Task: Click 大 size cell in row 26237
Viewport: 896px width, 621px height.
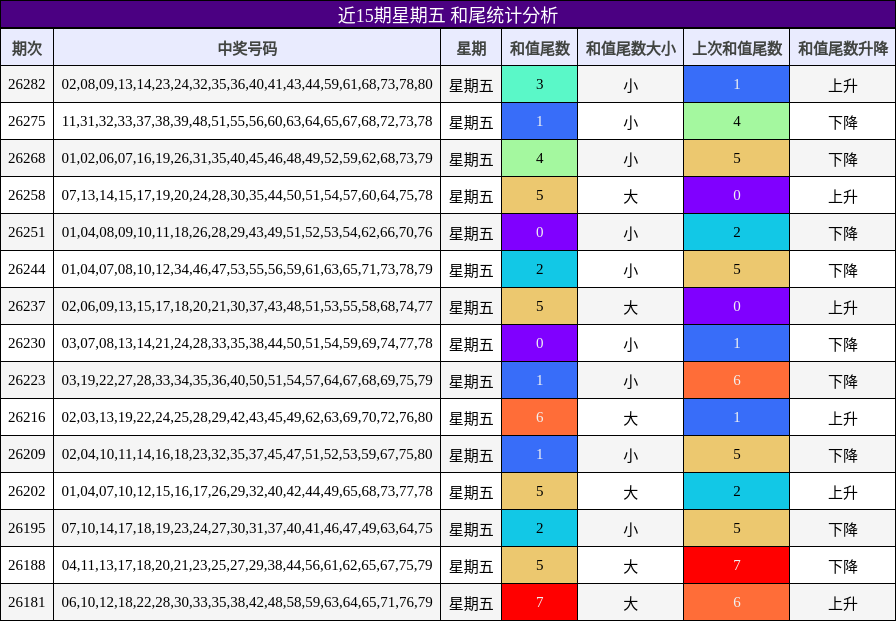Action: pyautogui.click(x=630, y=306)
